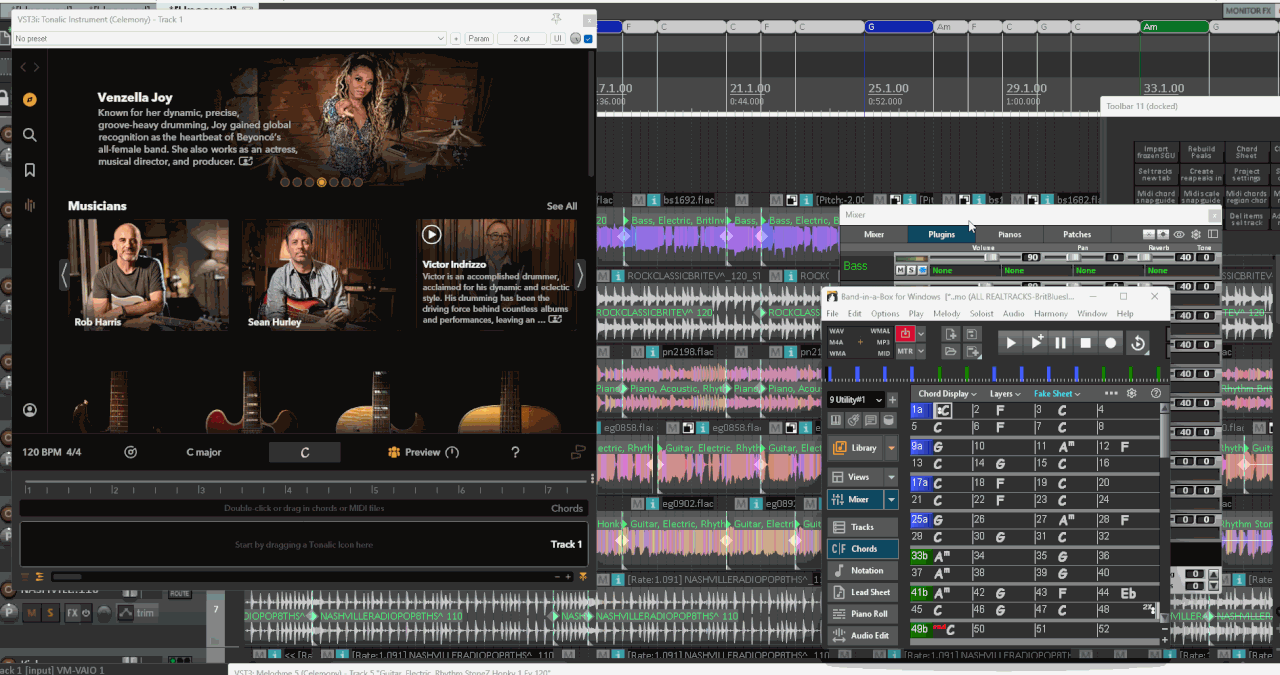Click the plus button beside preset box

pos(456,38)
